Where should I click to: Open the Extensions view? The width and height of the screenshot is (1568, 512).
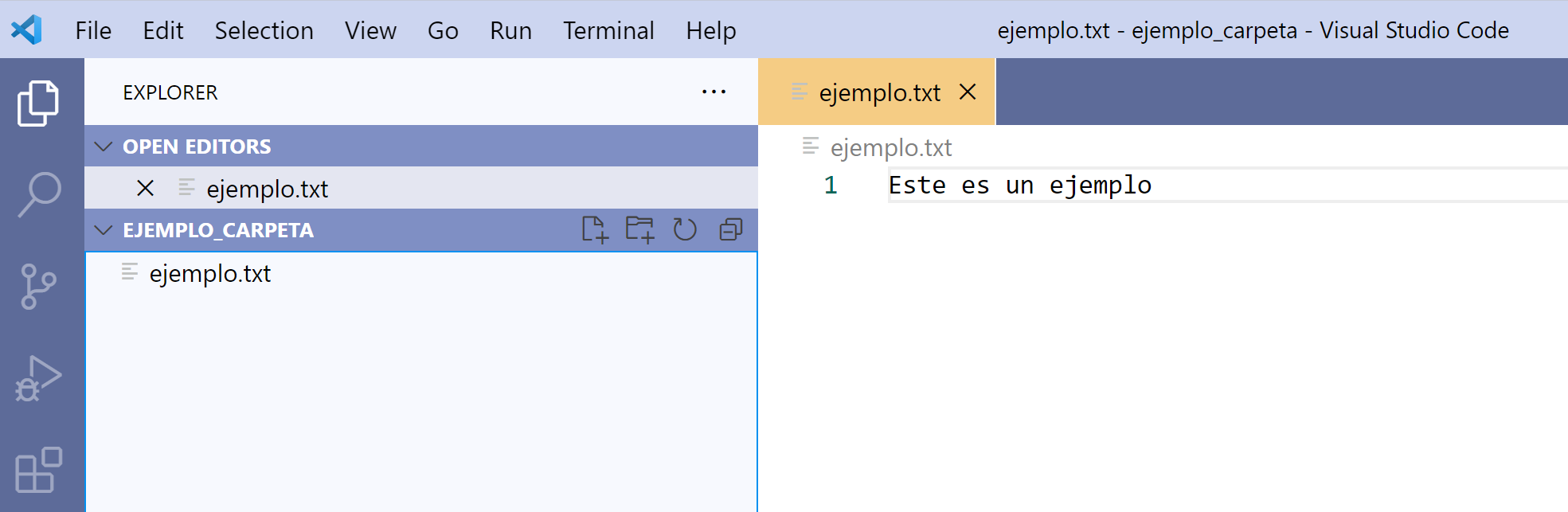38,470
